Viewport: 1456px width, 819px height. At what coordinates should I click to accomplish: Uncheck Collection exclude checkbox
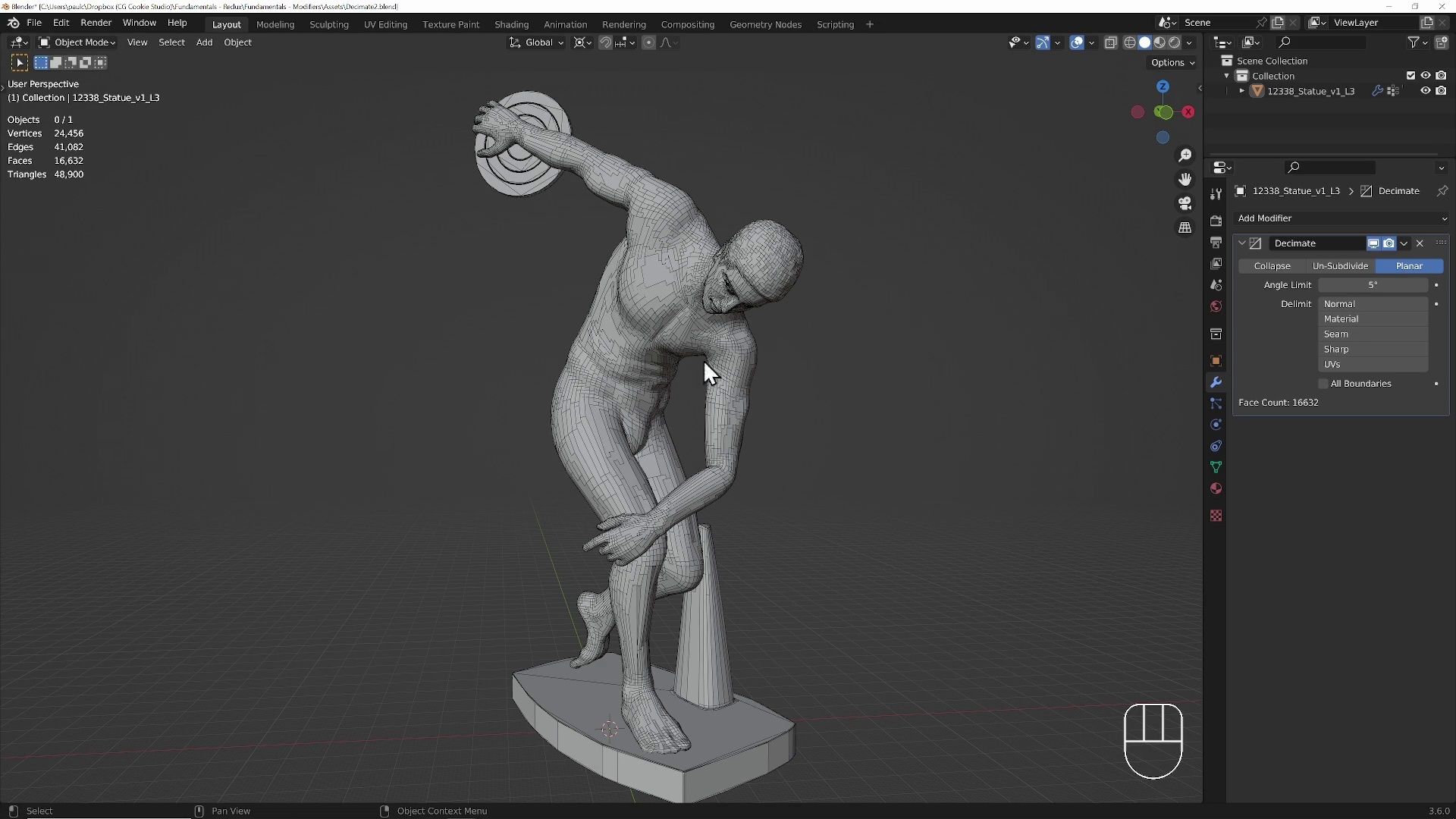1410,76
